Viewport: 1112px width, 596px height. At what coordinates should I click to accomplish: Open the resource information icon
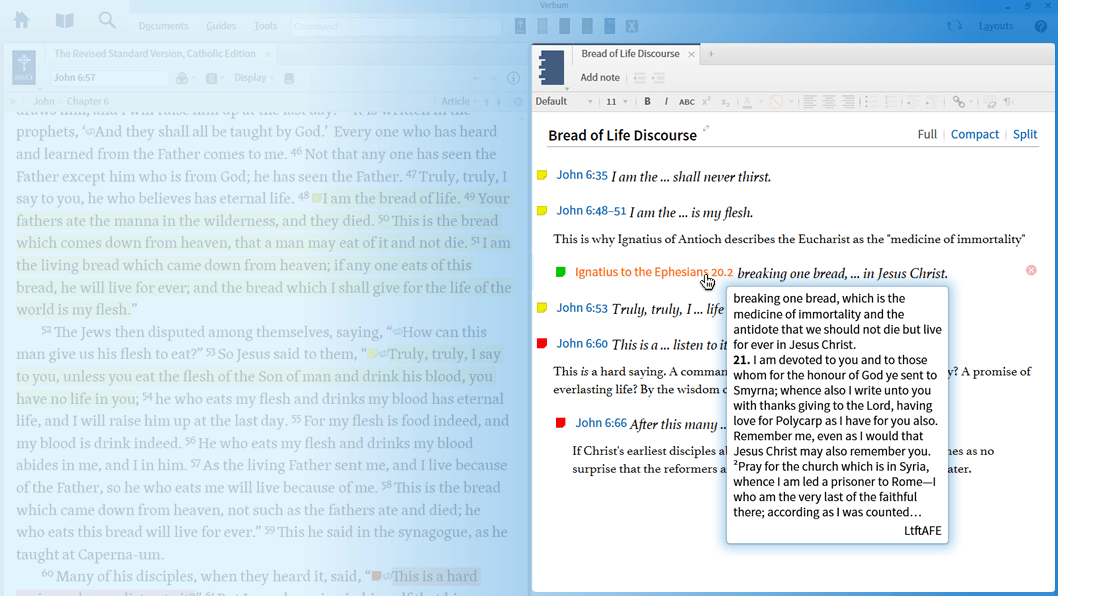point(513,78)
